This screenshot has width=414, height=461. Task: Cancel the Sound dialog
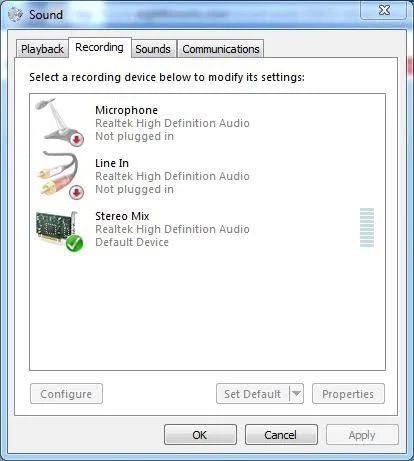281,435
